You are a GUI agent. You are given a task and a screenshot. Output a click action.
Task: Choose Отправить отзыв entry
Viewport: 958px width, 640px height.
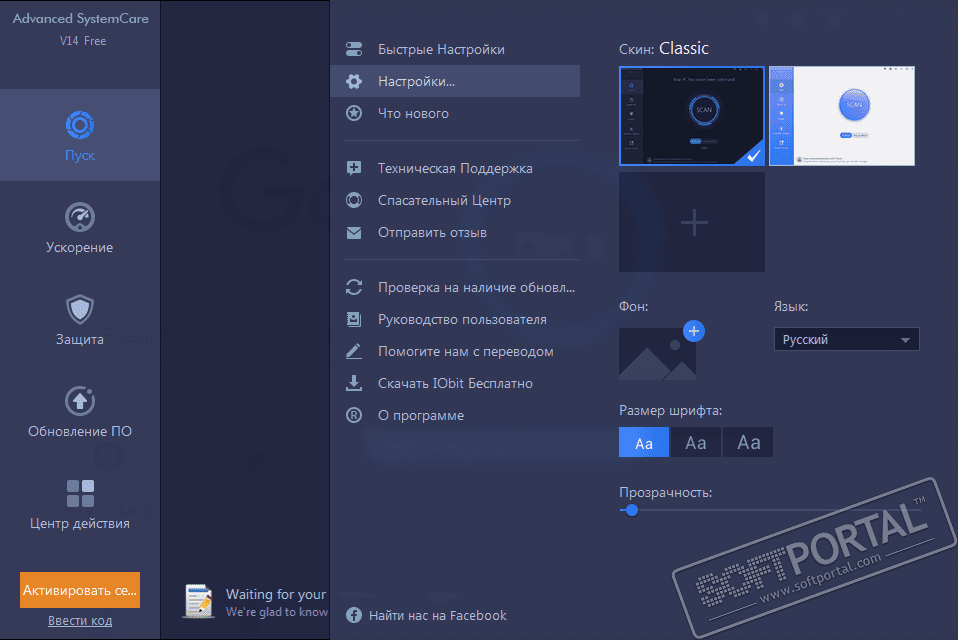pos(455,232)
